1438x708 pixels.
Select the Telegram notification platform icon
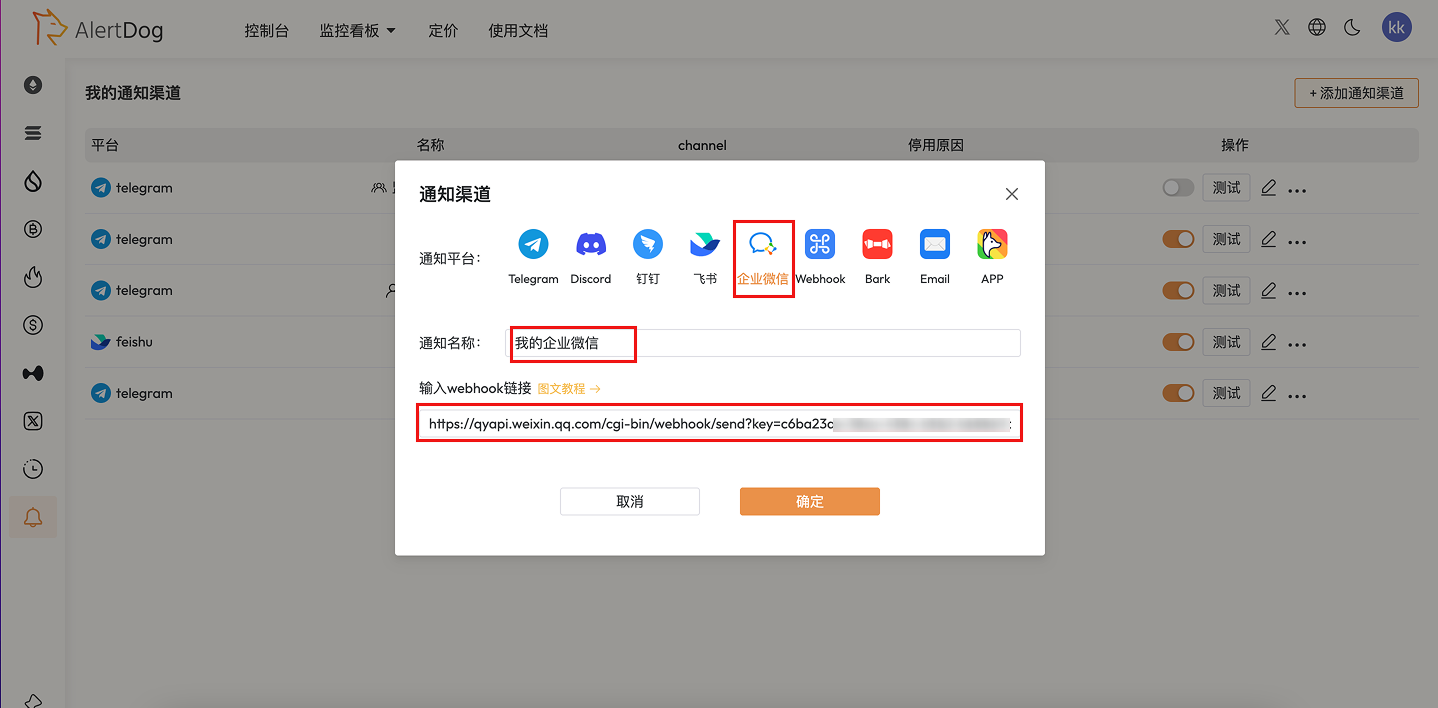[x=533, y=243]
